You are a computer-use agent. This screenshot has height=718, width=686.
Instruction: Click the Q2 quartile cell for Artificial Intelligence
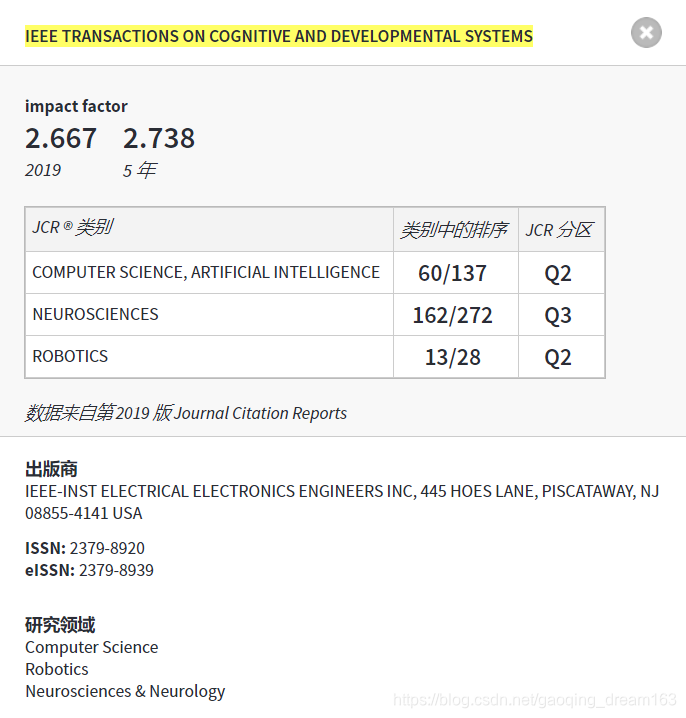561,273
